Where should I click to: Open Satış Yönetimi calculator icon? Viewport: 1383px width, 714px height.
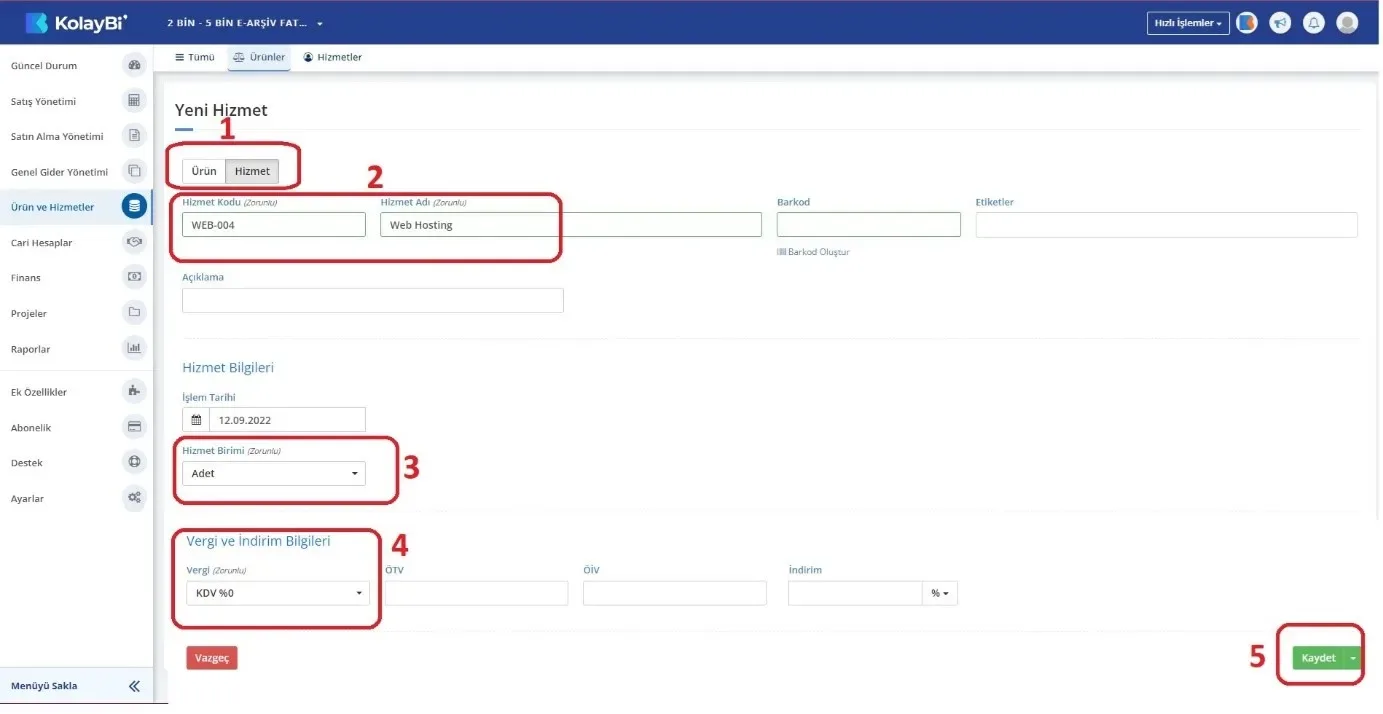click(x=134, y=101)
